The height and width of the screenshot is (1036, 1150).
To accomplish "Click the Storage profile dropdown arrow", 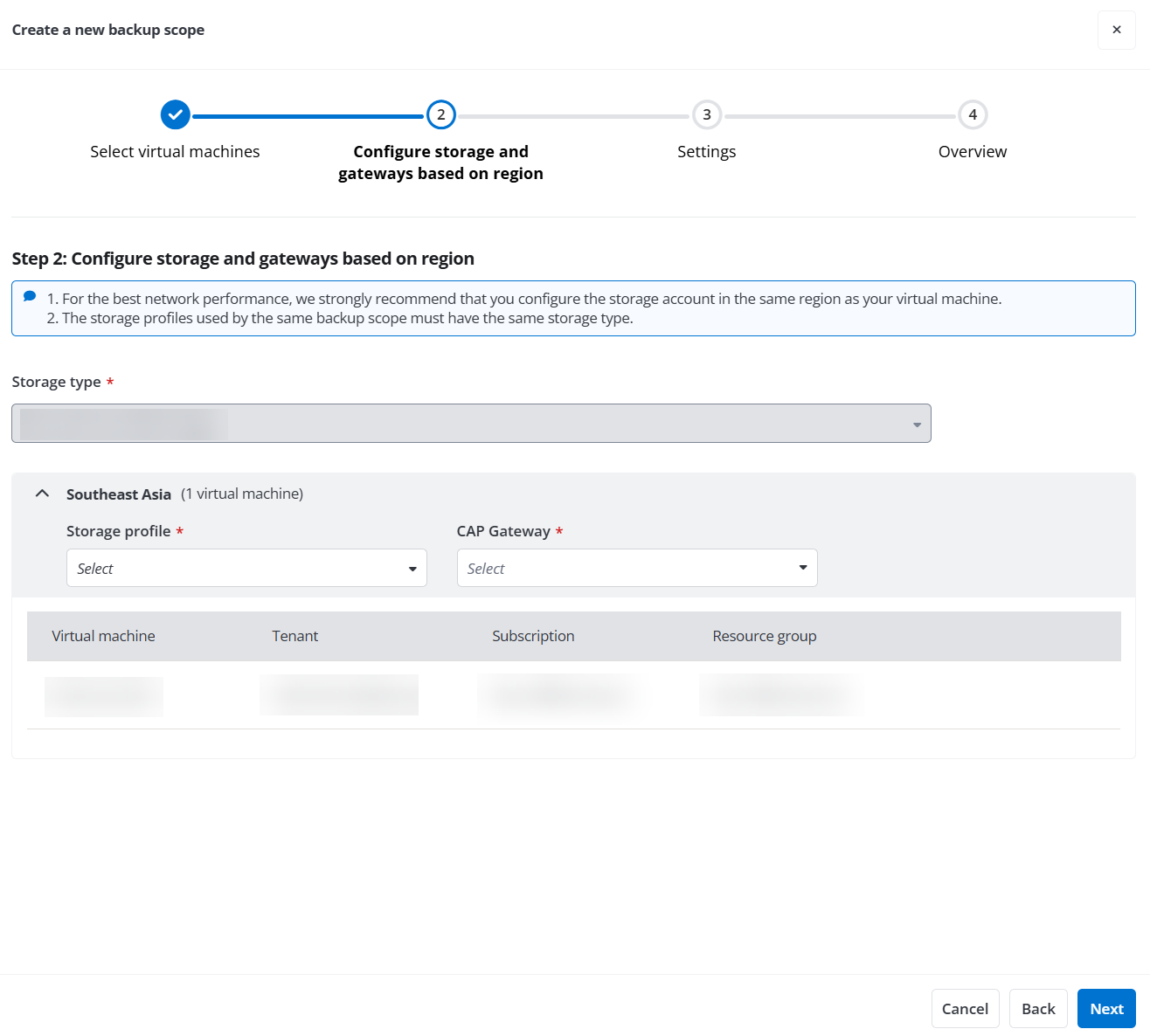I will (412, 568).
